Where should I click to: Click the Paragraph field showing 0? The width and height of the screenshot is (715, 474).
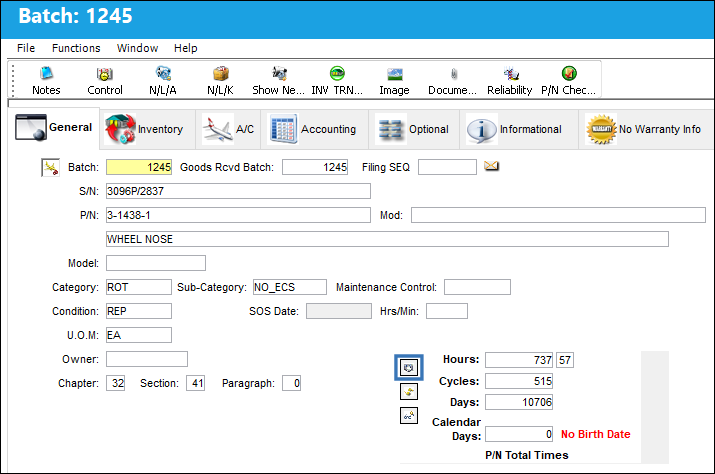click(291, 383)
